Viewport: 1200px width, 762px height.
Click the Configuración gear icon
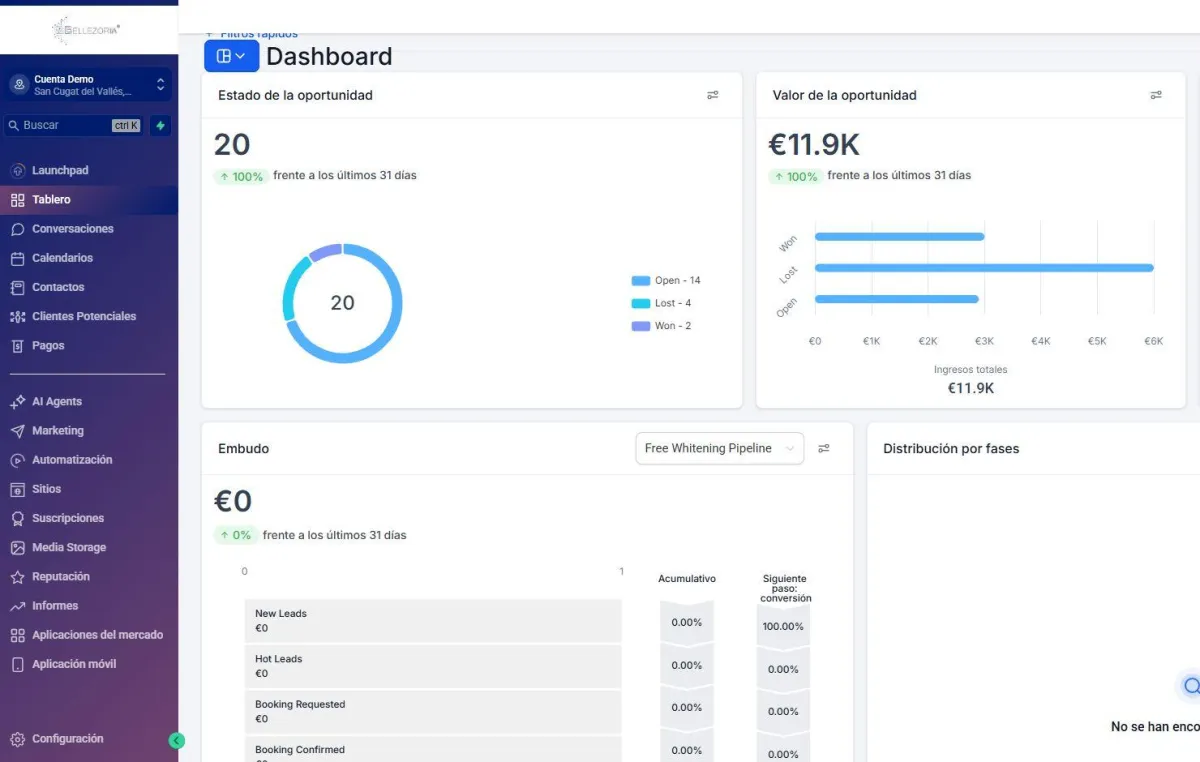(17, 739)
